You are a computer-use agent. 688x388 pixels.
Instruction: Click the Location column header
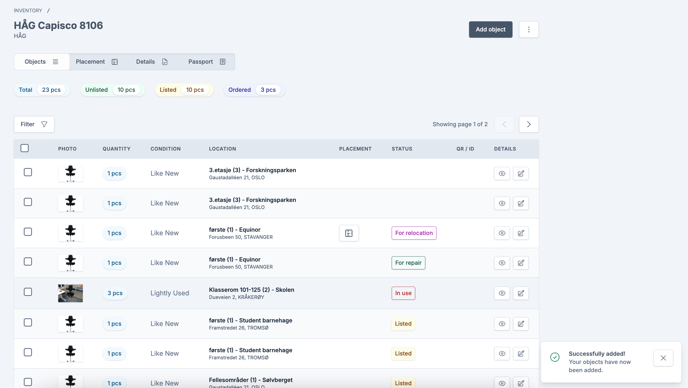tap(222, 149)
